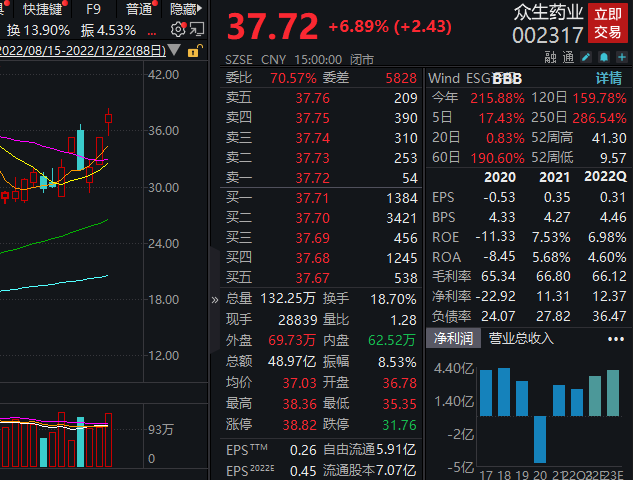Click the 外盘 value 69.73万
This screenshot has height=480, width=633.
[291, 340]
